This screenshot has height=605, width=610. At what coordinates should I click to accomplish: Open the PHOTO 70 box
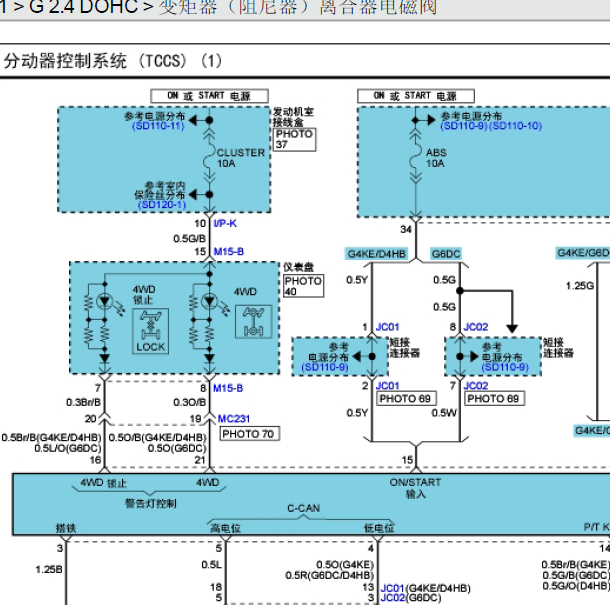(x=248, y=434)
